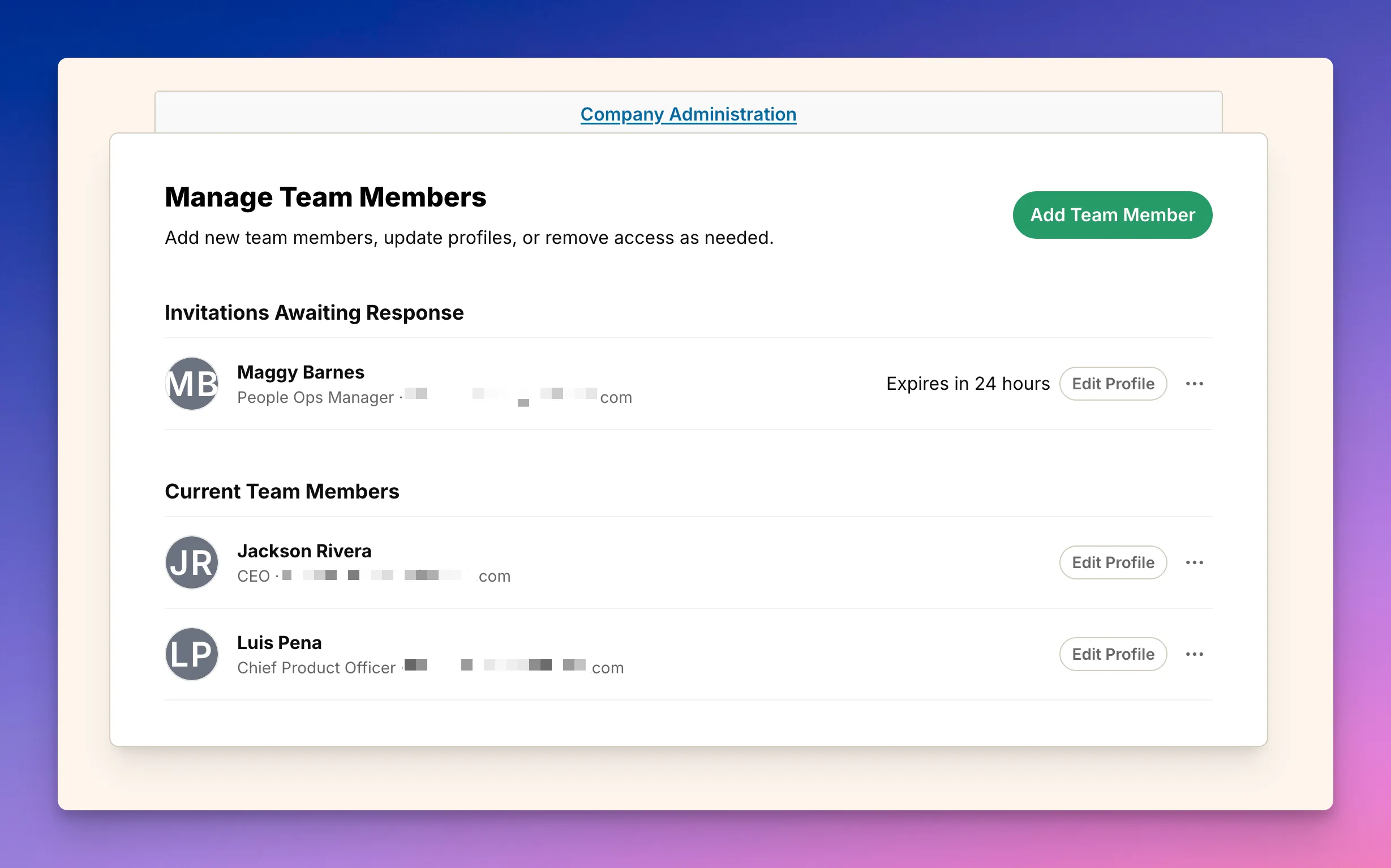1391x868 pixels.
Task: Click the Expires in 24 hours label
Action: pos(968,384)
